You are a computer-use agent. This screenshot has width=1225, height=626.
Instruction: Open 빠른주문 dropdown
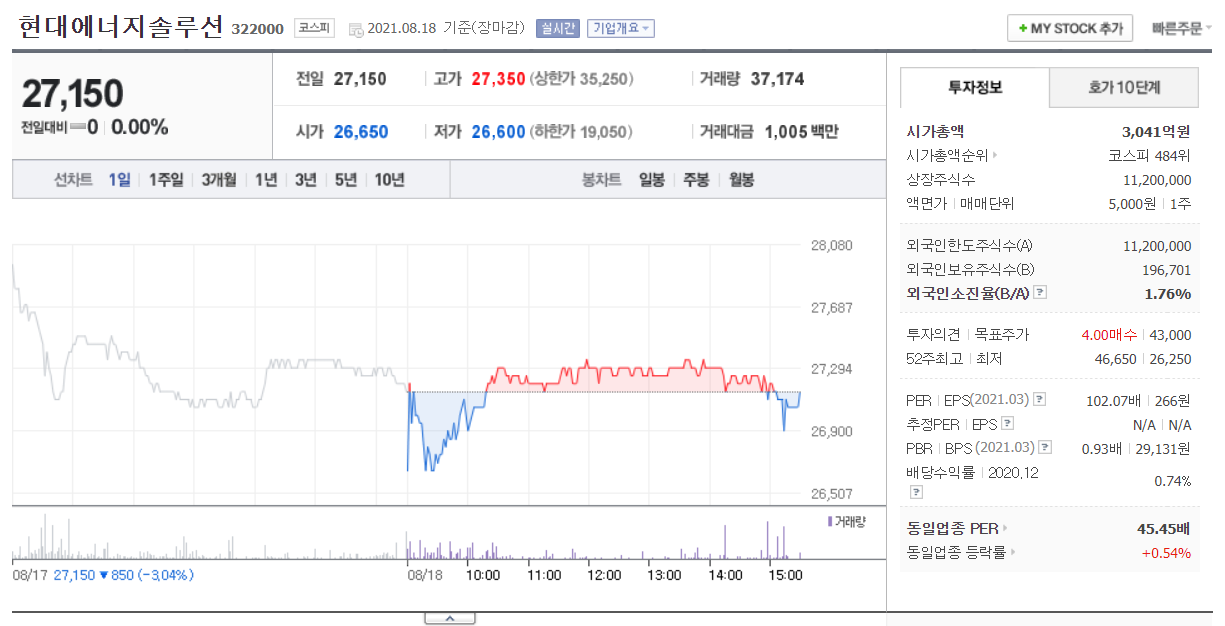pos(1181,28)
